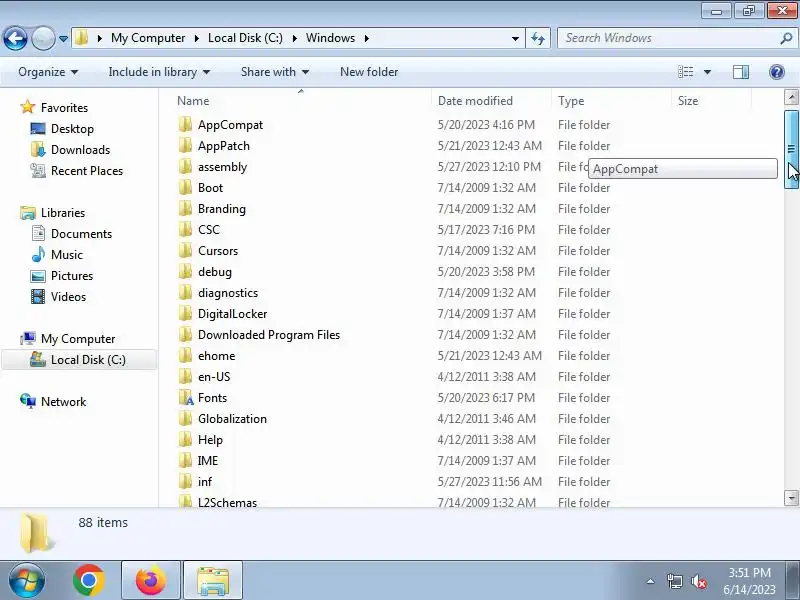800x600 pixels.
Task: Expand the arrow after My Computer breadcrumb
Action: point(196,38)
